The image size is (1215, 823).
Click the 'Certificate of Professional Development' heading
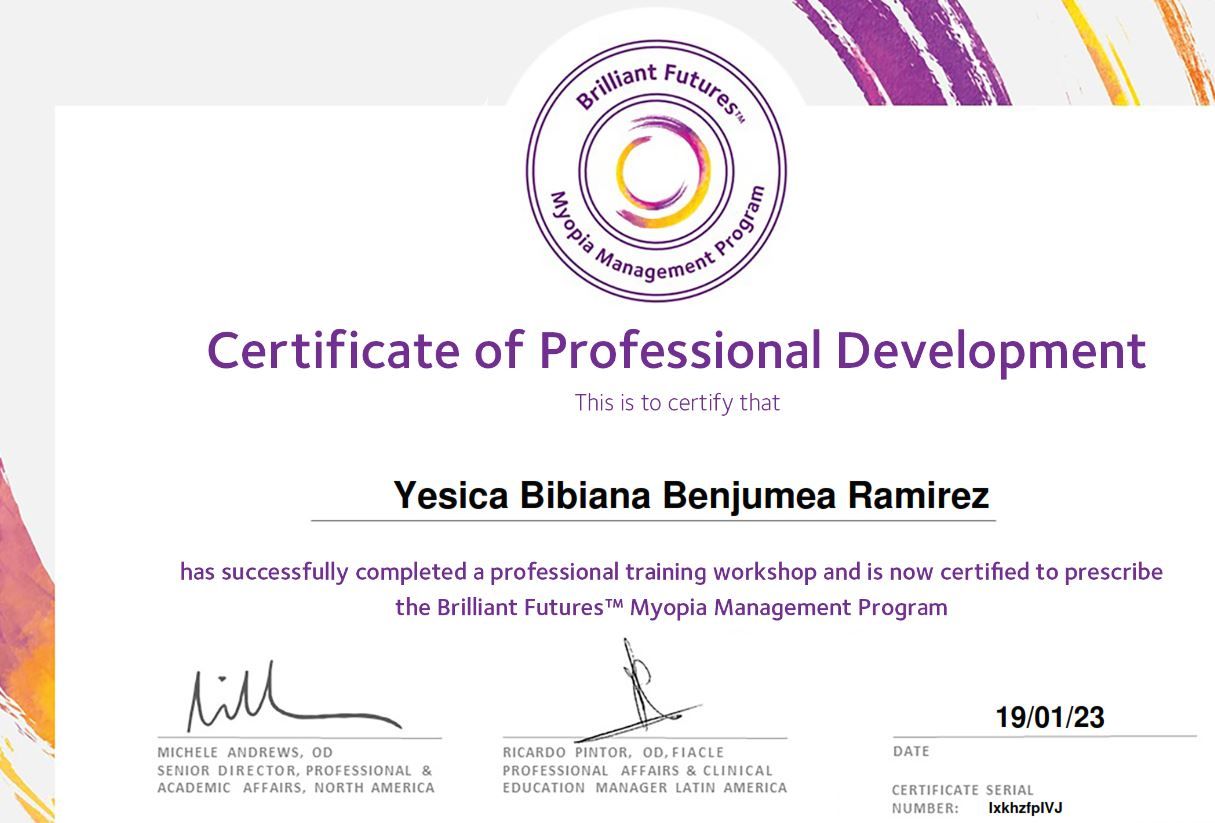676,351
